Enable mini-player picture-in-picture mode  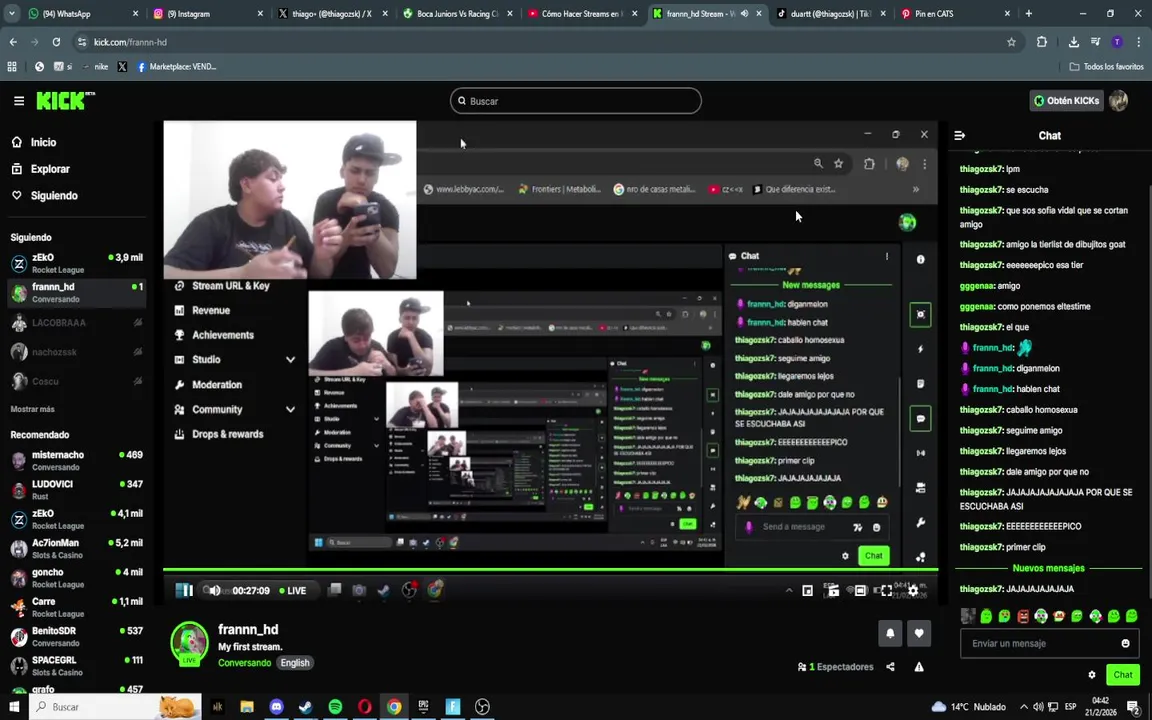(x=807, y=590)
